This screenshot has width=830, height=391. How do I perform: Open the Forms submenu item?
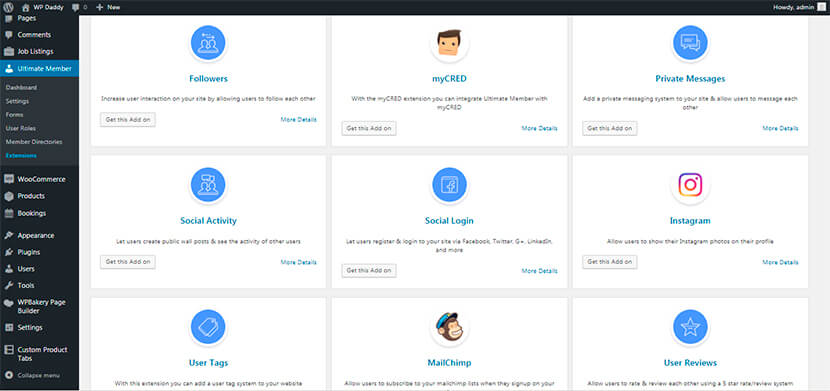tap(14, 115)
